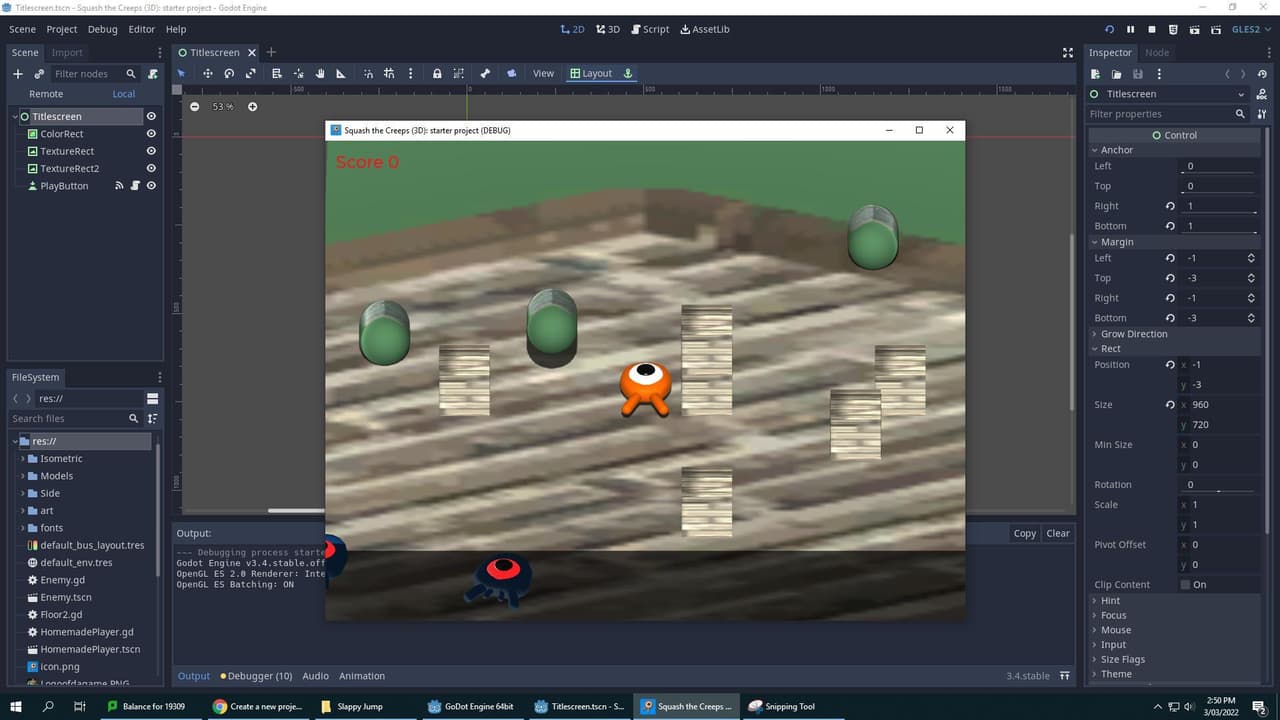Toggle Grid Snap in the canvas toolbar
1280x720 pixels.
[389, 73]
